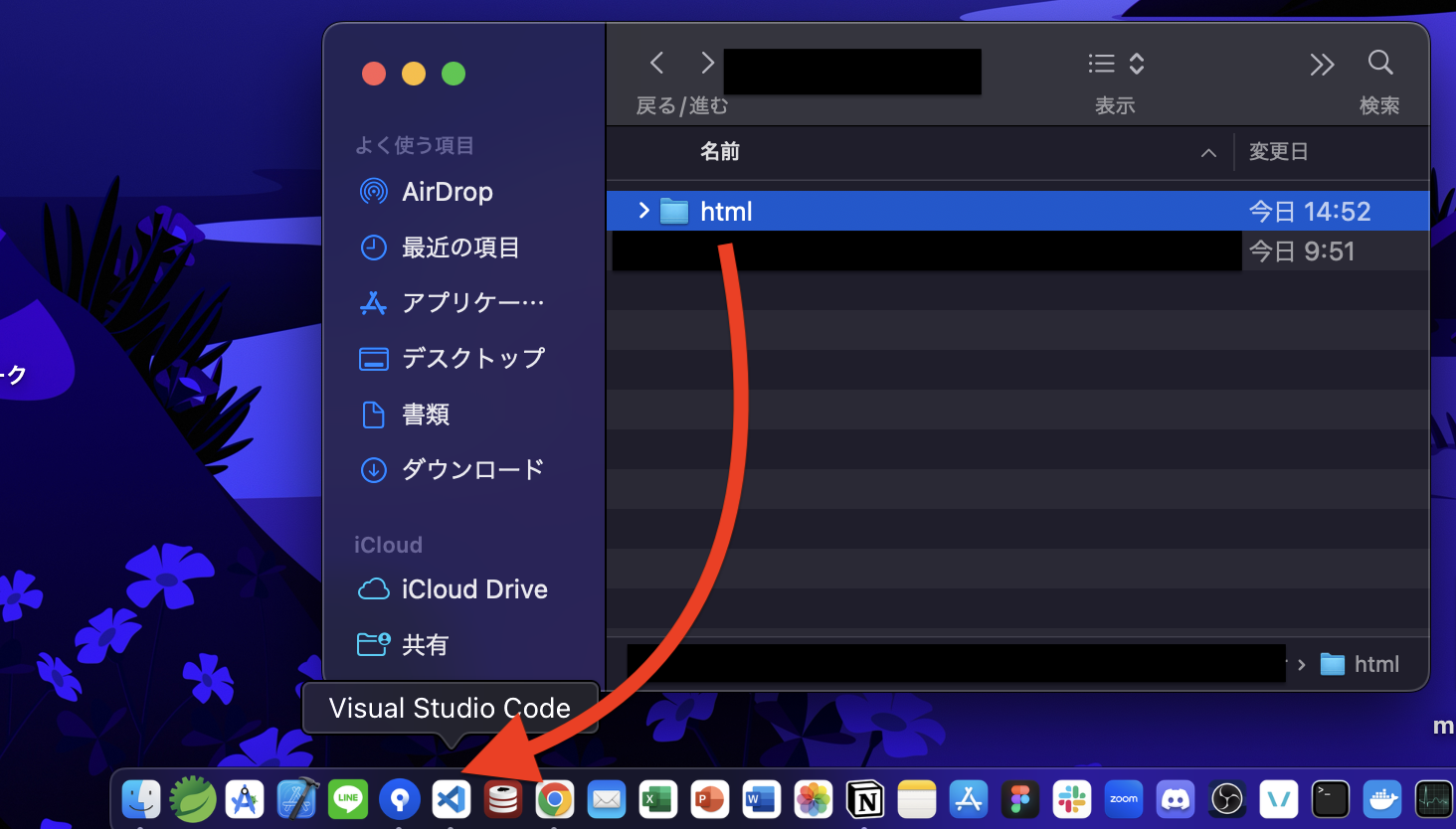Expand the hidden toolbar items chevron

[x=1322, y=63]
